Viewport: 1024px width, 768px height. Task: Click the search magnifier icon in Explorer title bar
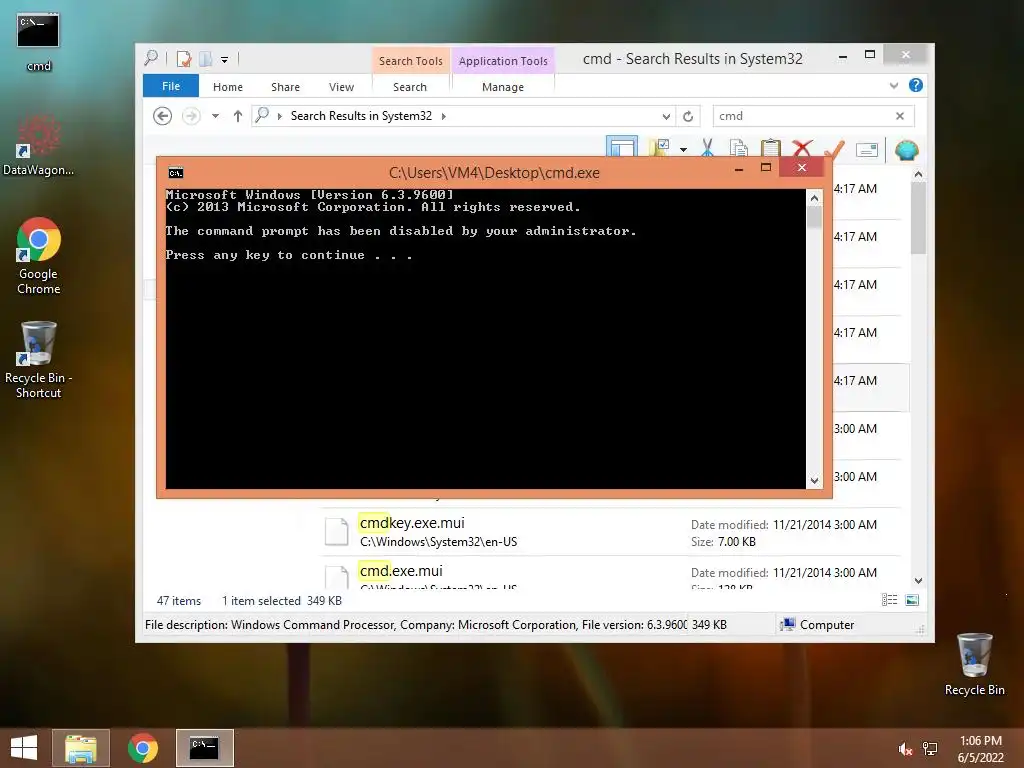151,58
